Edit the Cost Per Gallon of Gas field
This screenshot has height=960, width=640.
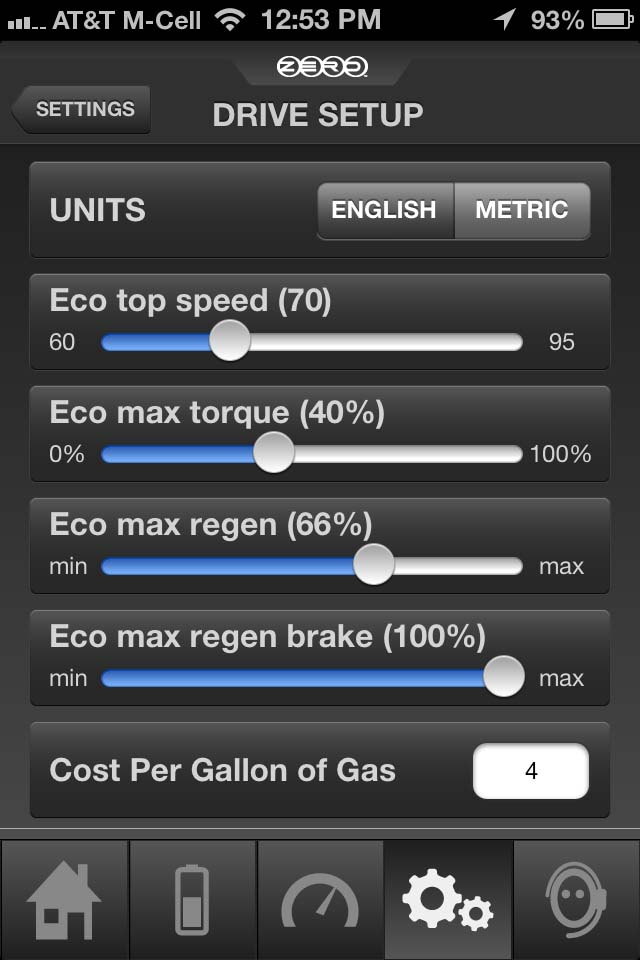point(530,771)
